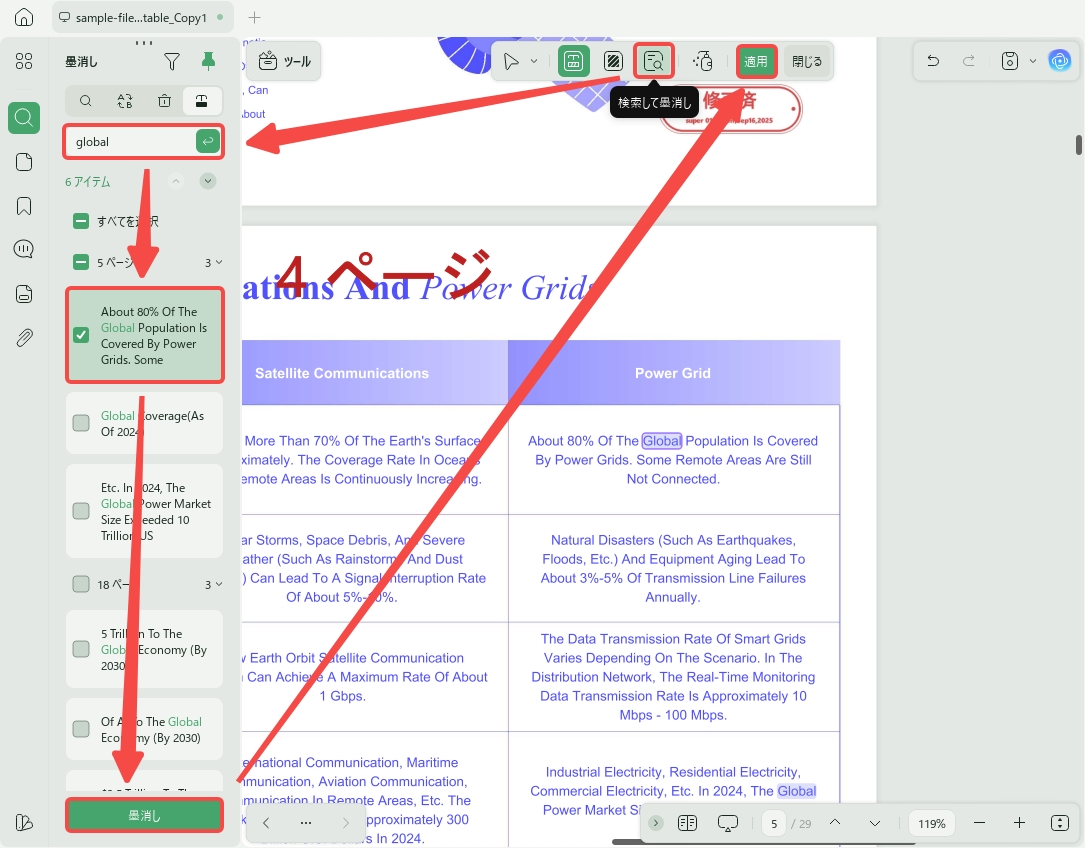This screenshot has width=1085, height=848.
Task: Select the sample-file table_Copy1 document tab
Action: [x=142, y=17]
